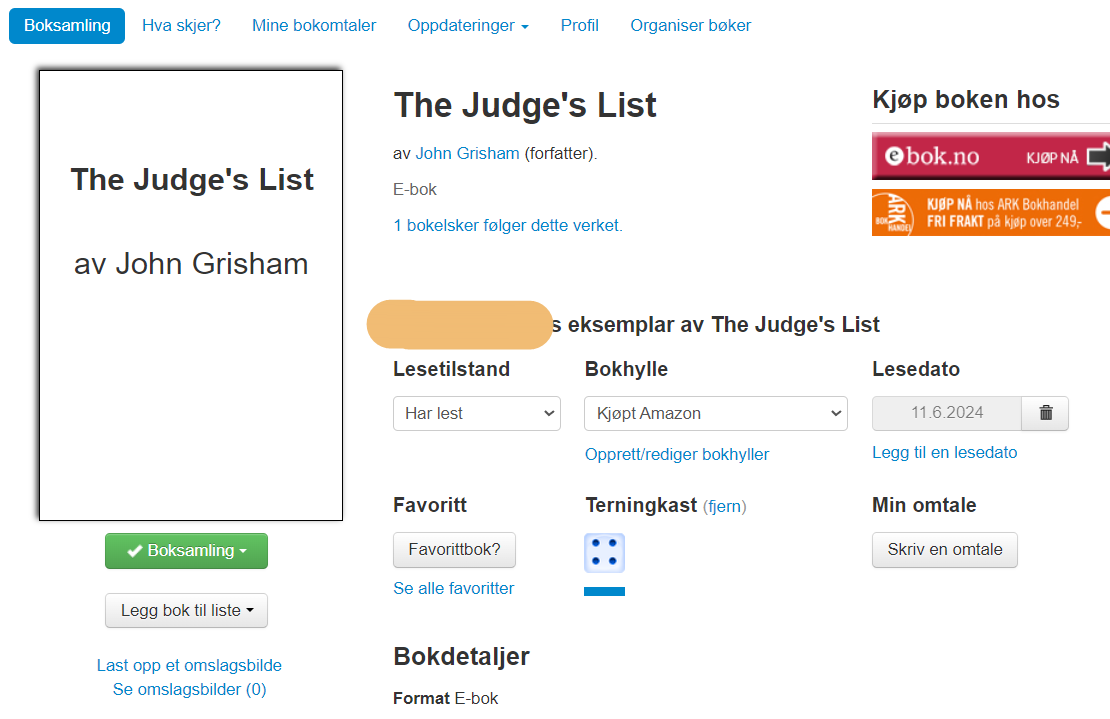1110x719 pixels.
Task: Switch to the Hva skjer? tab
Action: pyautogui.click(x=181, y=26)
